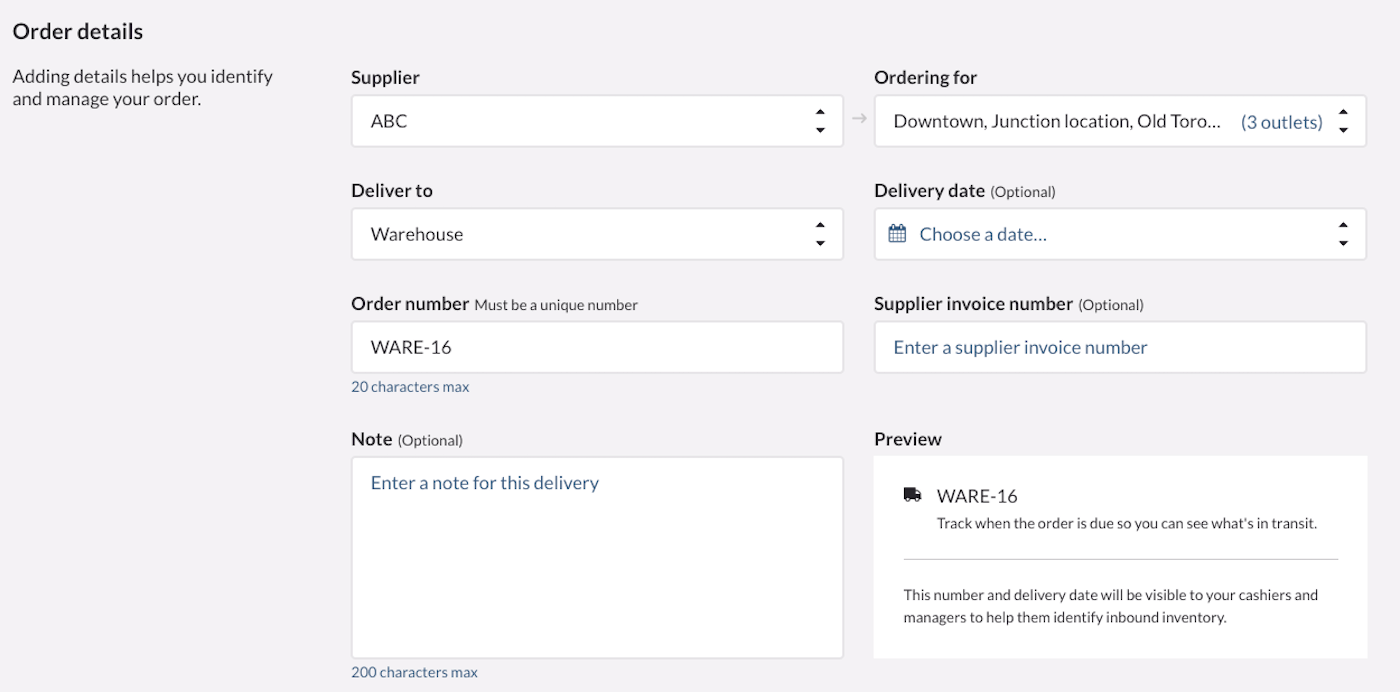Click the note textarea for this delivery
This screenshot has width=1400, height=692.
tap(597, 556)
